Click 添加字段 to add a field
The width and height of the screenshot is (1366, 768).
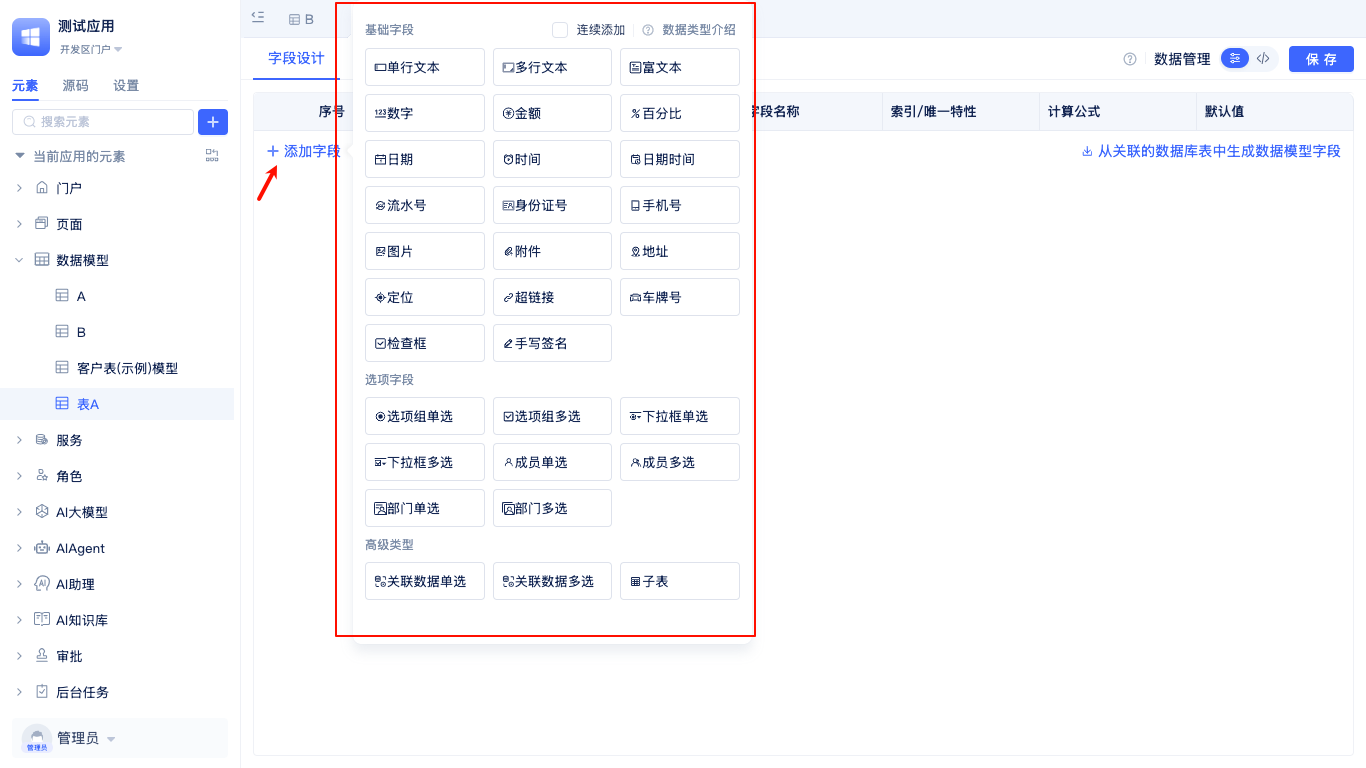(x=303, y=151)
